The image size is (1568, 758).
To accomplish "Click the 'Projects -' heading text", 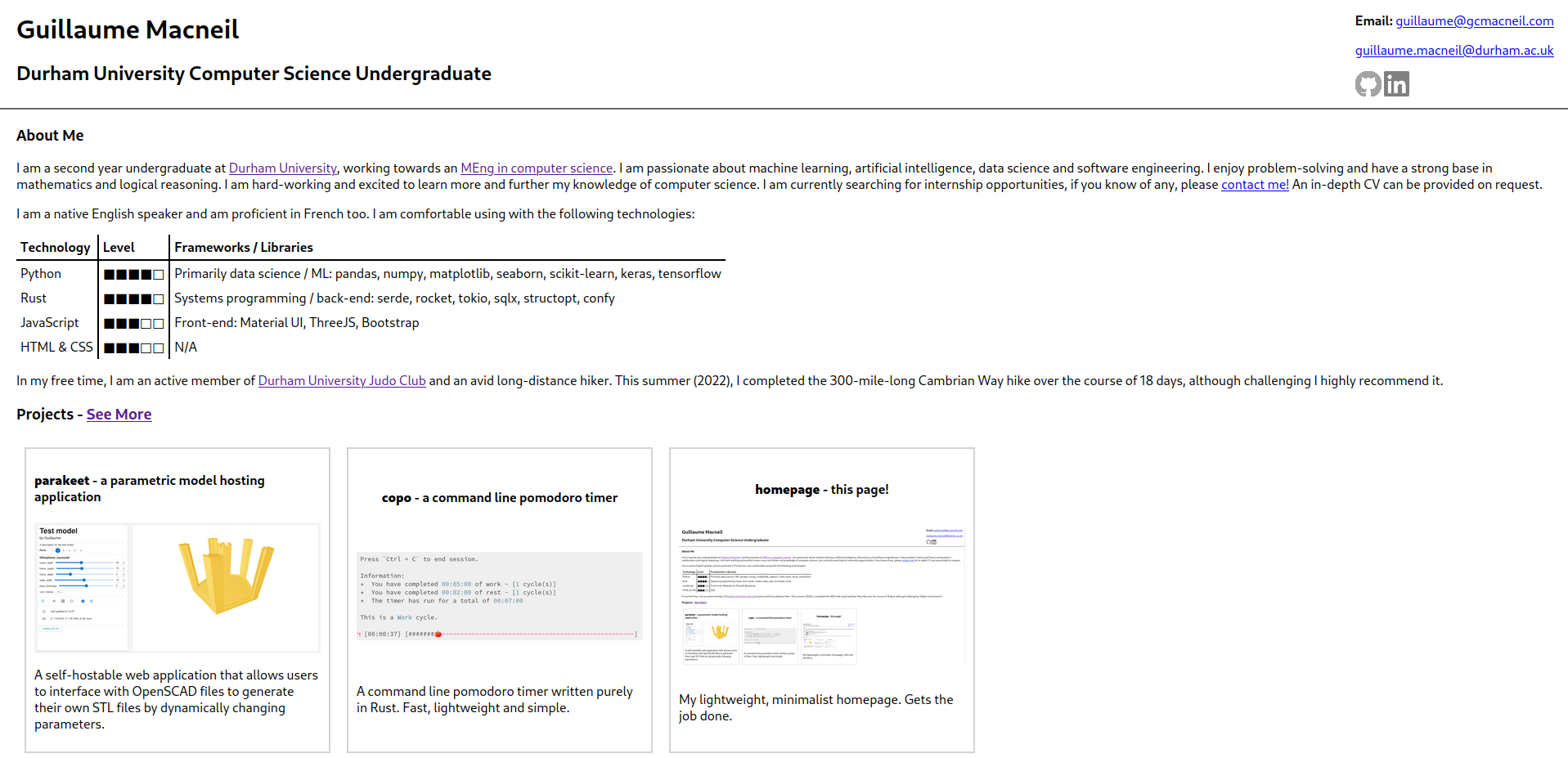I will pyautogui.click(x=50, y=415).
